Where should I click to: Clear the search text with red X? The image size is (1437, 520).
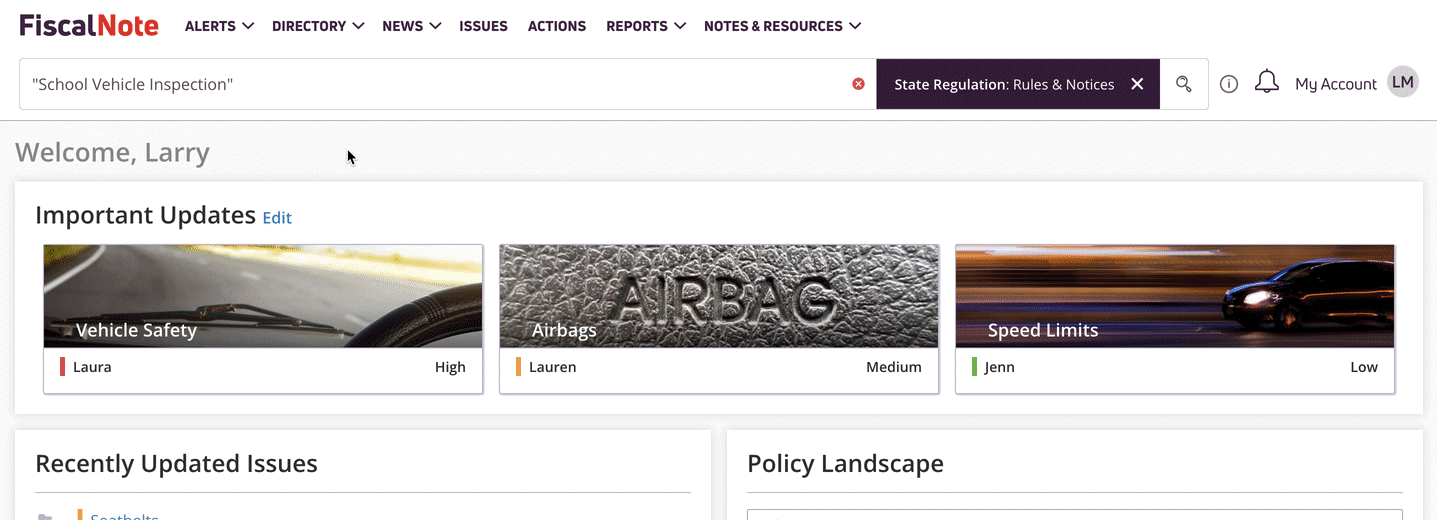[x=858, y=84]
